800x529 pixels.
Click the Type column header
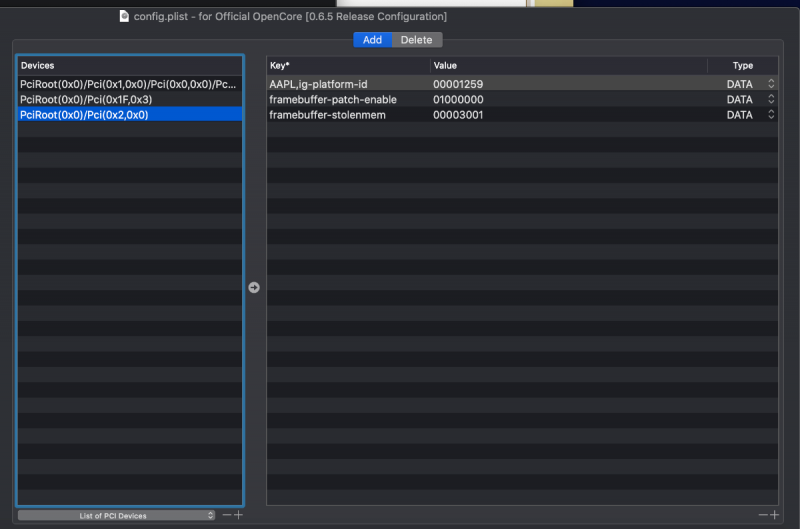743,65
